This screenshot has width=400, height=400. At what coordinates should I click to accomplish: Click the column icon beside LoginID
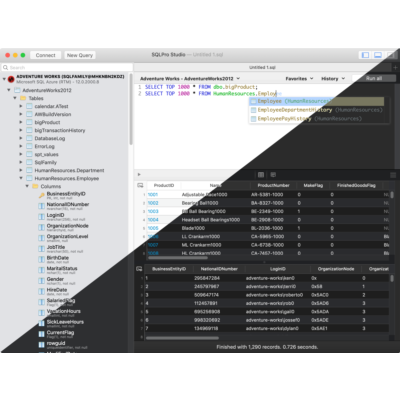[x=41, y=217]
